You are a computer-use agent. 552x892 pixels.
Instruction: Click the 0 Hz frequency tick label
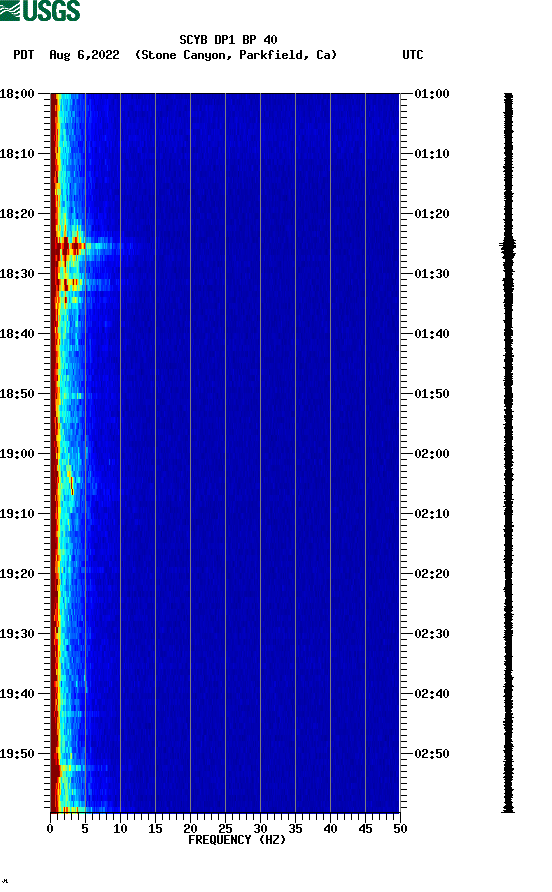point(50,829)
